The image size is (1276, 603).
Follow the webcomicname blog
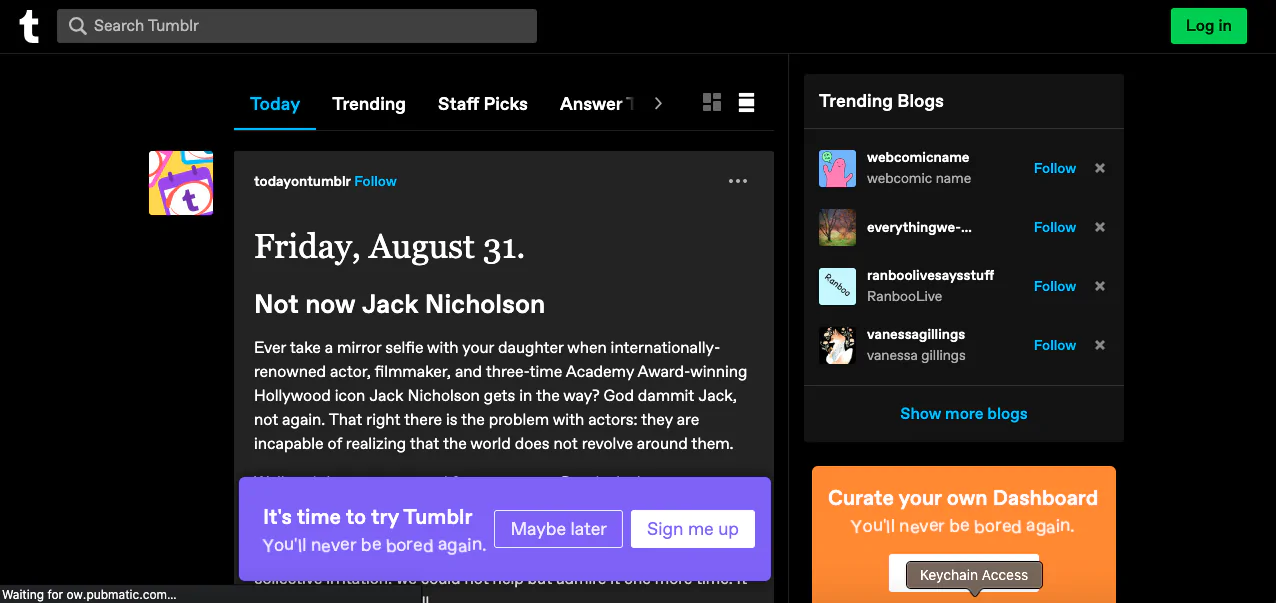point(1055,168)
